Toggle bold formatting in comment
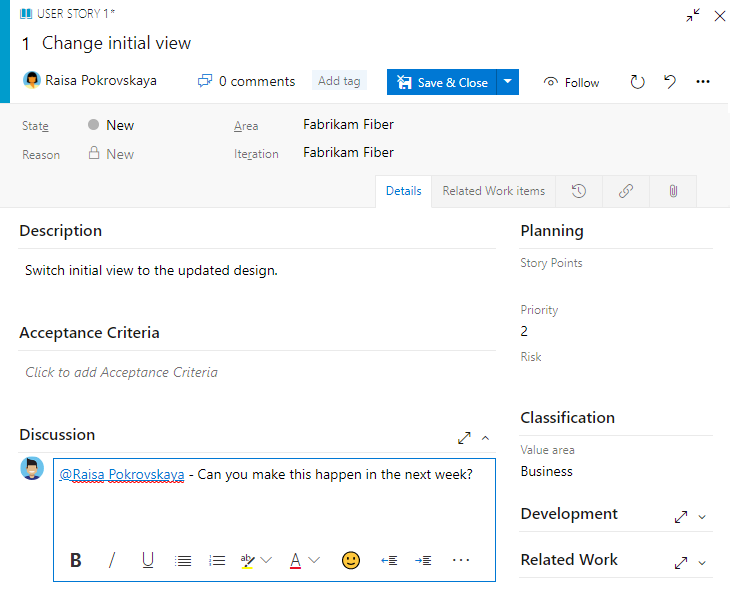The width and height of the screenshot is (730, 600). tap(76, 561)
